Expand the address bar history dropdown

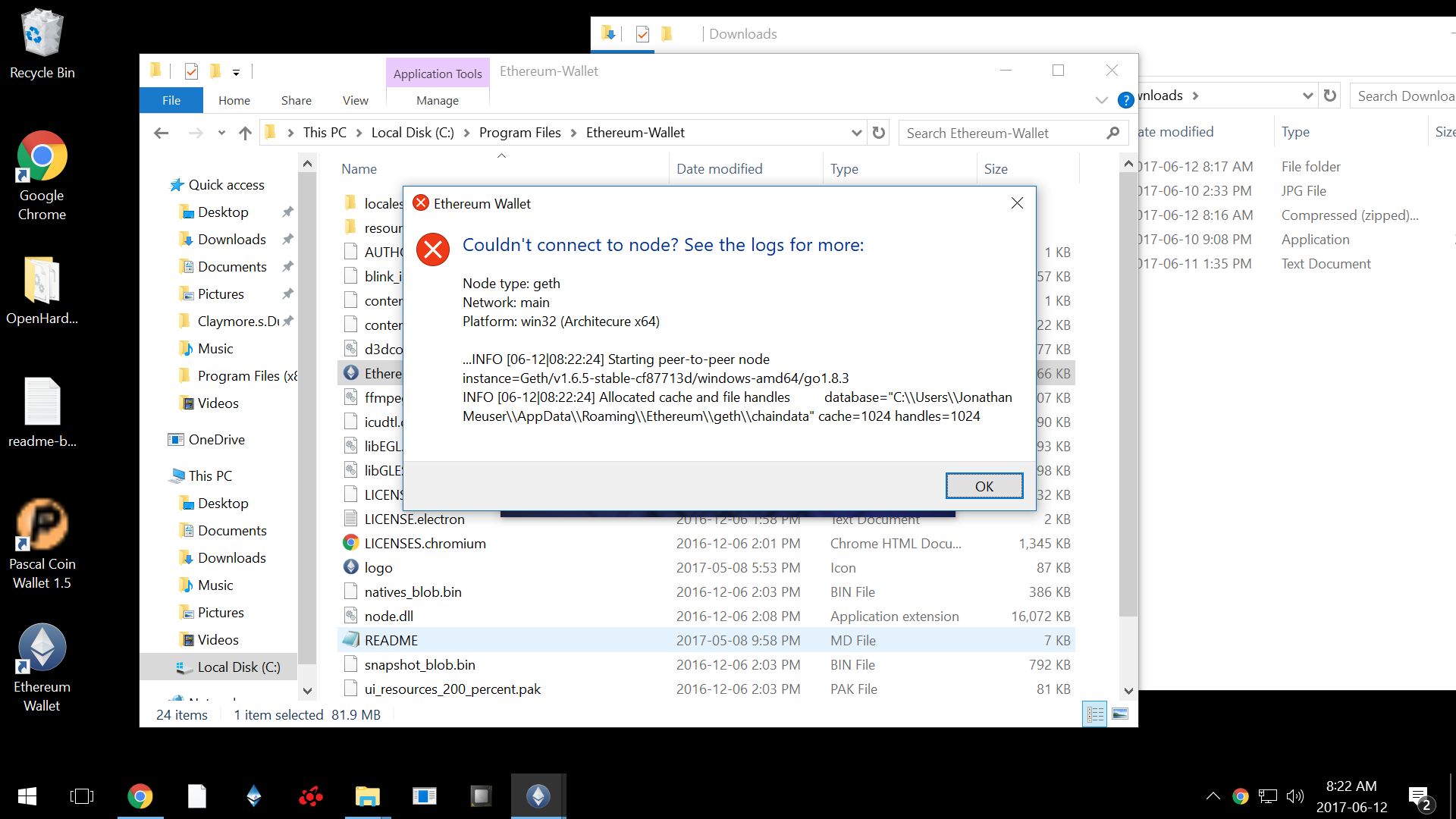pos(856,133)
